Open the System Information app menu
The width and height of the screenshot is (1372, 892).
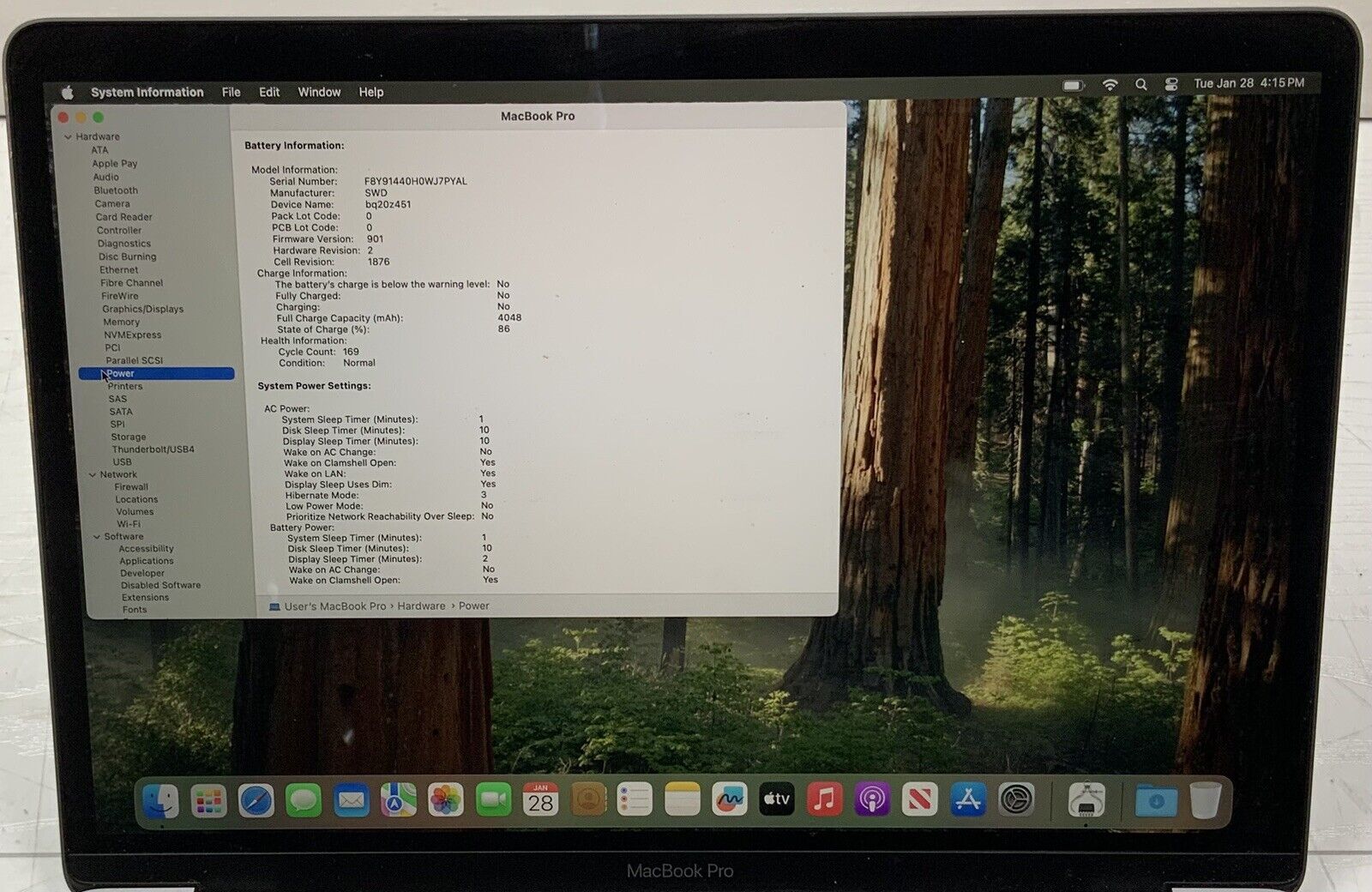coord(147,92)
